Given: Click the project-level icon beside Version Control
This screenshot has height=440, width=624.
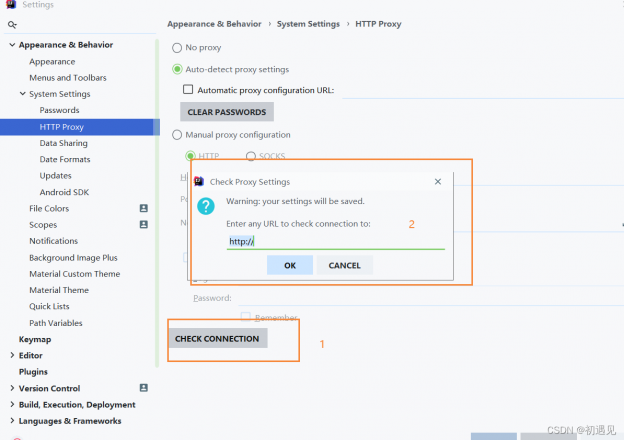Looking at the screenshot, I should (143, 388).
